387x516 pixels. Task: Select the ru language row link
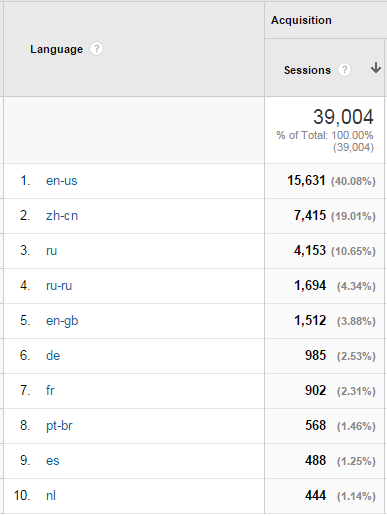coord(51,251)
